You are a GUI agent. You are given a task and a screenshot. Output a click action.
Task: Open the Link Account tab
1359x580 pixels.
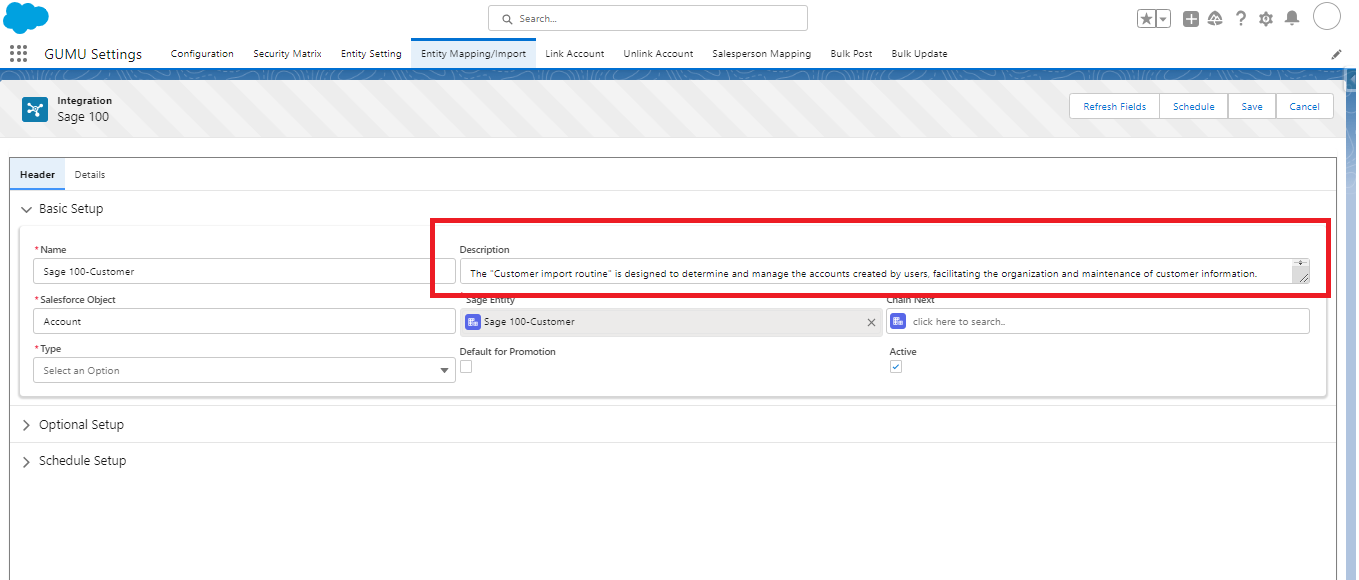point(575,54)
